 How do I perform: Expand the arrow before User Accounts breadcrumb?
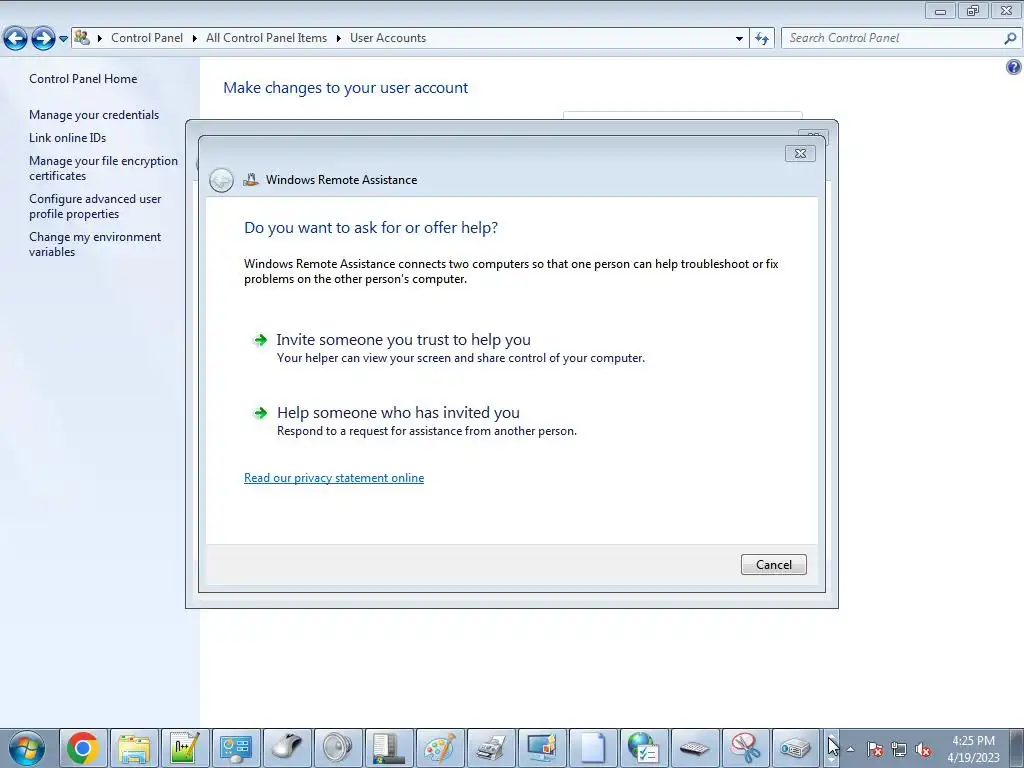(x=339, y=38)
